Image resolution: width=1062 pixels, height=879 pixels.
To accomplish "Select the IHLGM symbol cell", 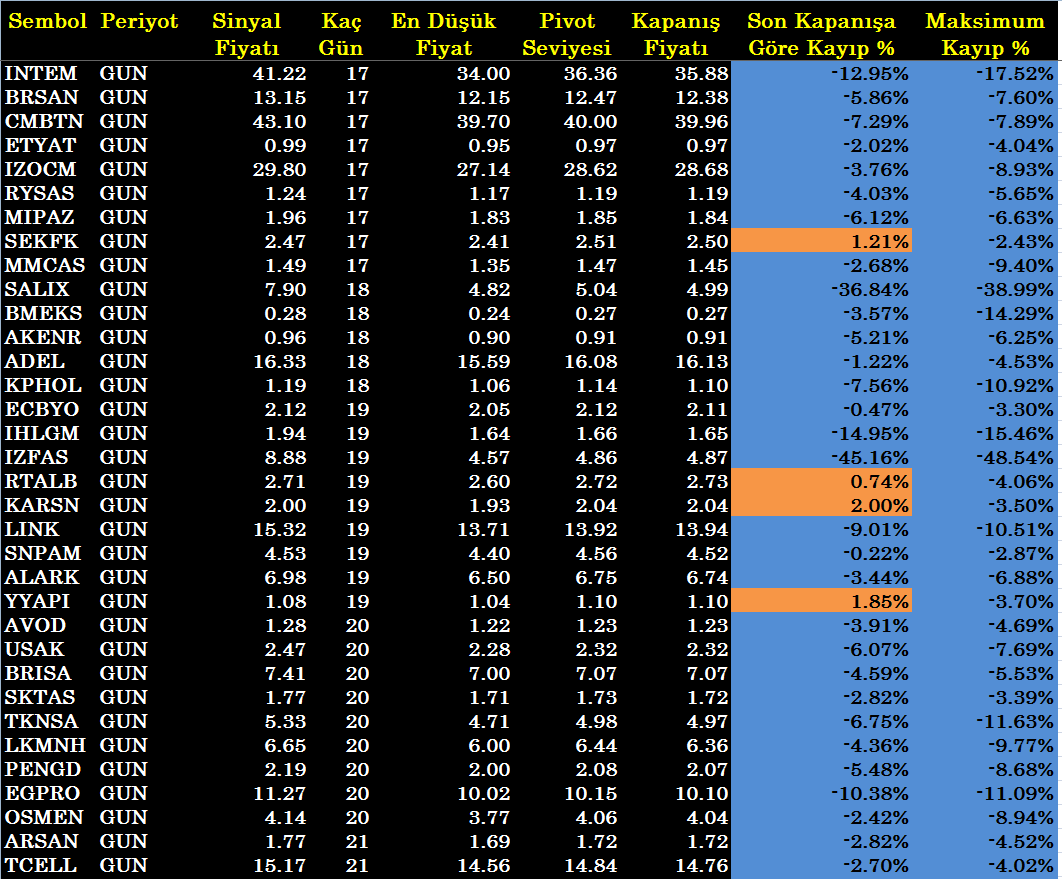I will (42, 433).
